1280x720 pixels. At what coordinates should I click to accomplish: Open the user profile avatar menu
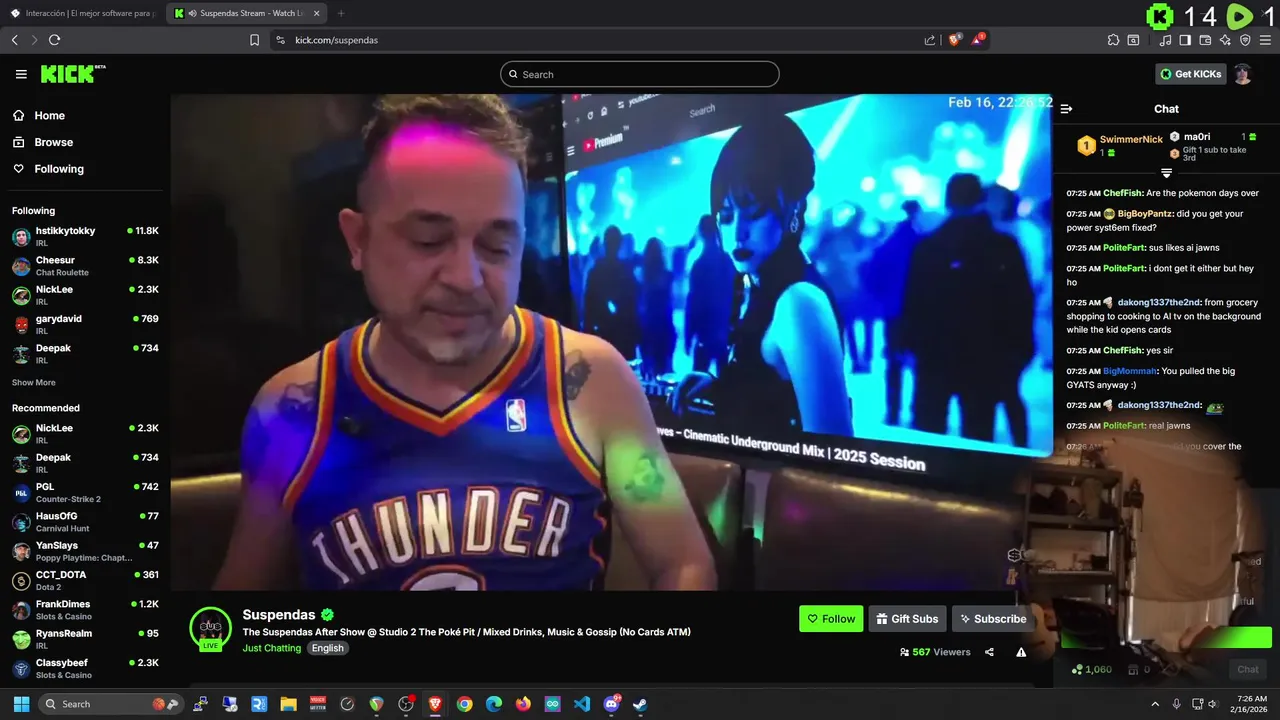[x=1242, y=74]
